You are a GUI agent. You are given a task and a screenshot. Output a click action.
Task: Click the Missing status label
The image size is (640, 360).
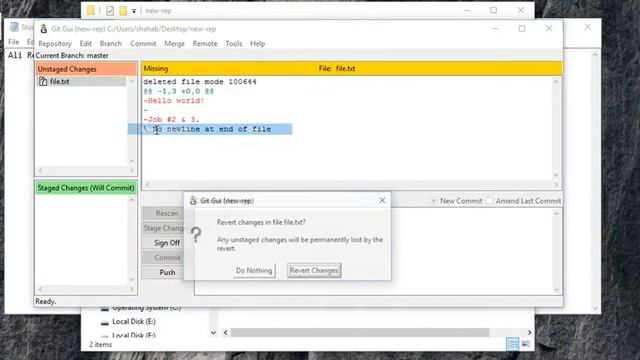point(156,69)
